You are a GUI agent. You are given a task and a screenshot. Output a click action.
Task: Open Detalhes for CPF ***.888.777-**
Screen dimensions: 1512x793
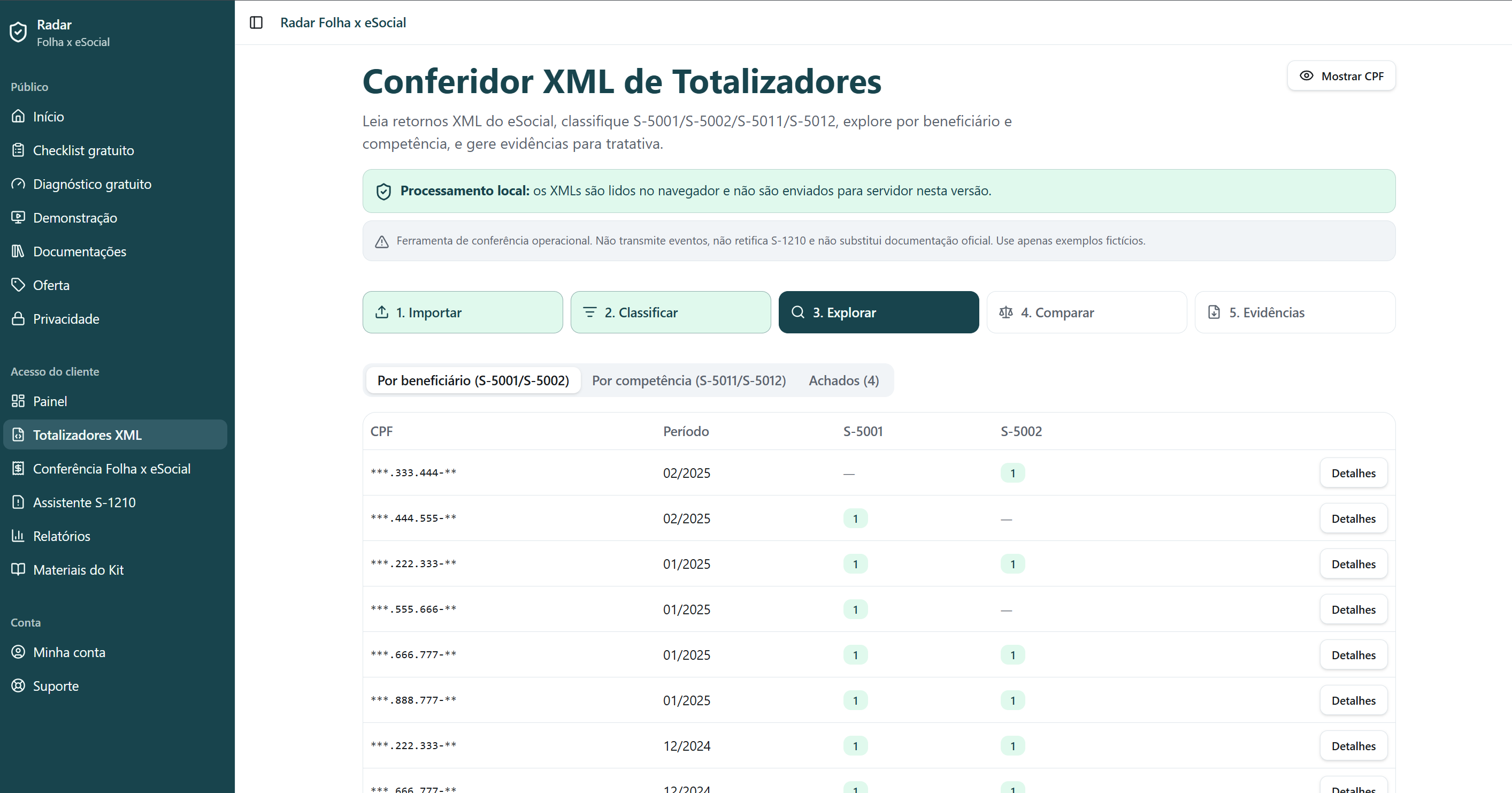[x=1353, y=700]
